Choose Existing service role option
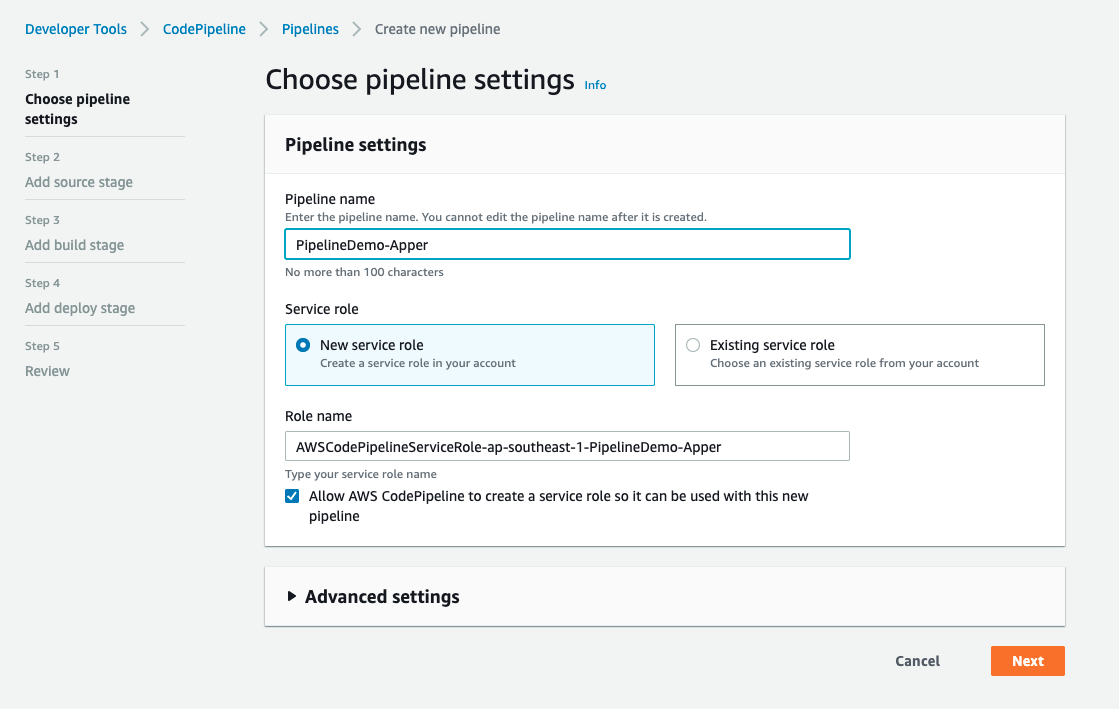Screen dimensions: 1119x709 point(693,345)
